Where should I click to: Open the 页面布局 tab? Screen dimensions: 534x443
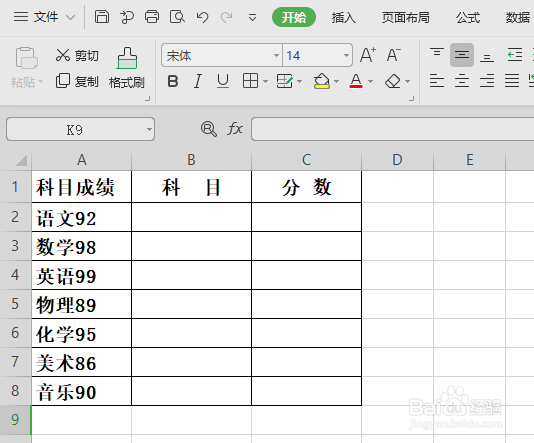405,17
